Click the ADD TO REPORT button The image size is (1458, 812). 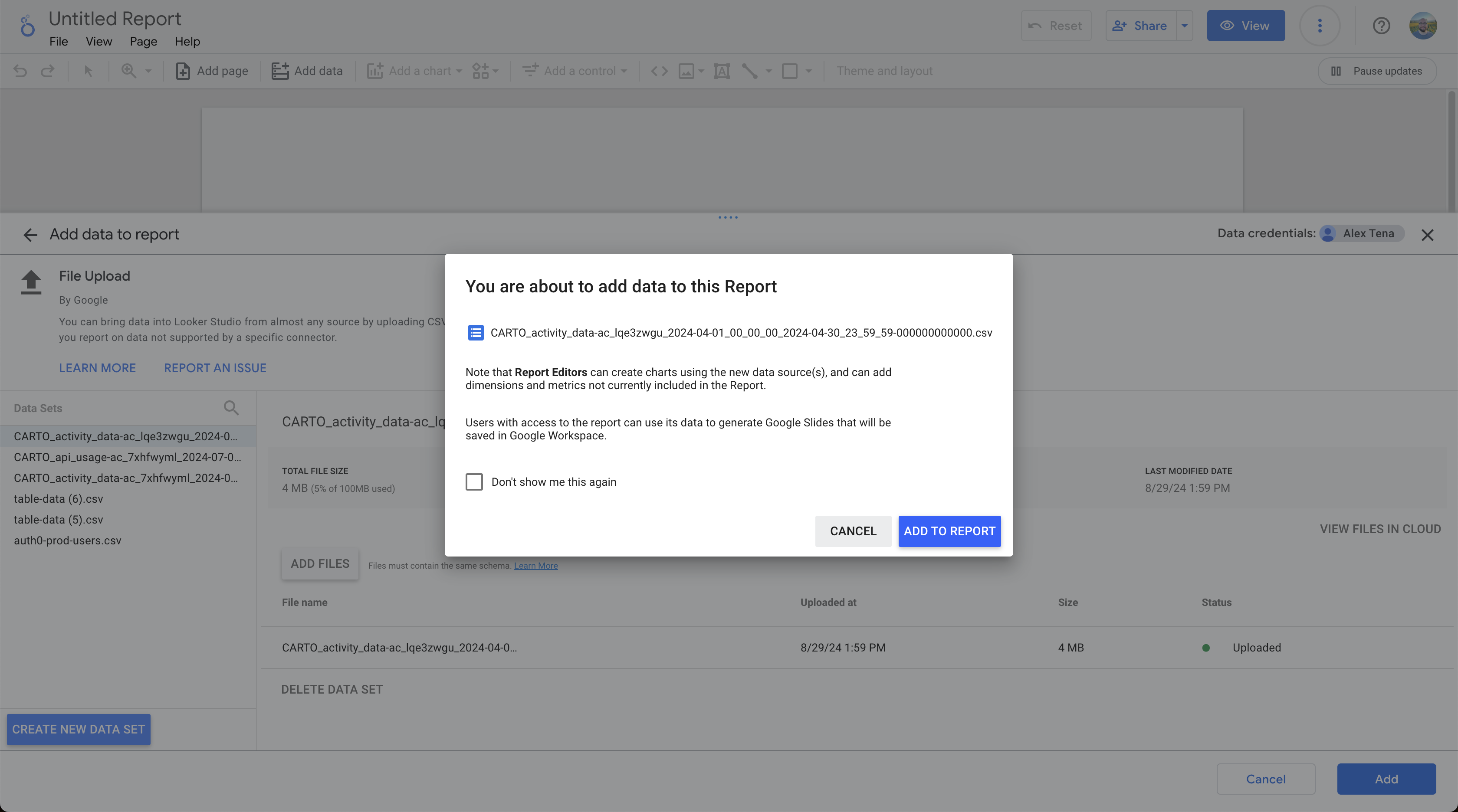pos(949,531)
